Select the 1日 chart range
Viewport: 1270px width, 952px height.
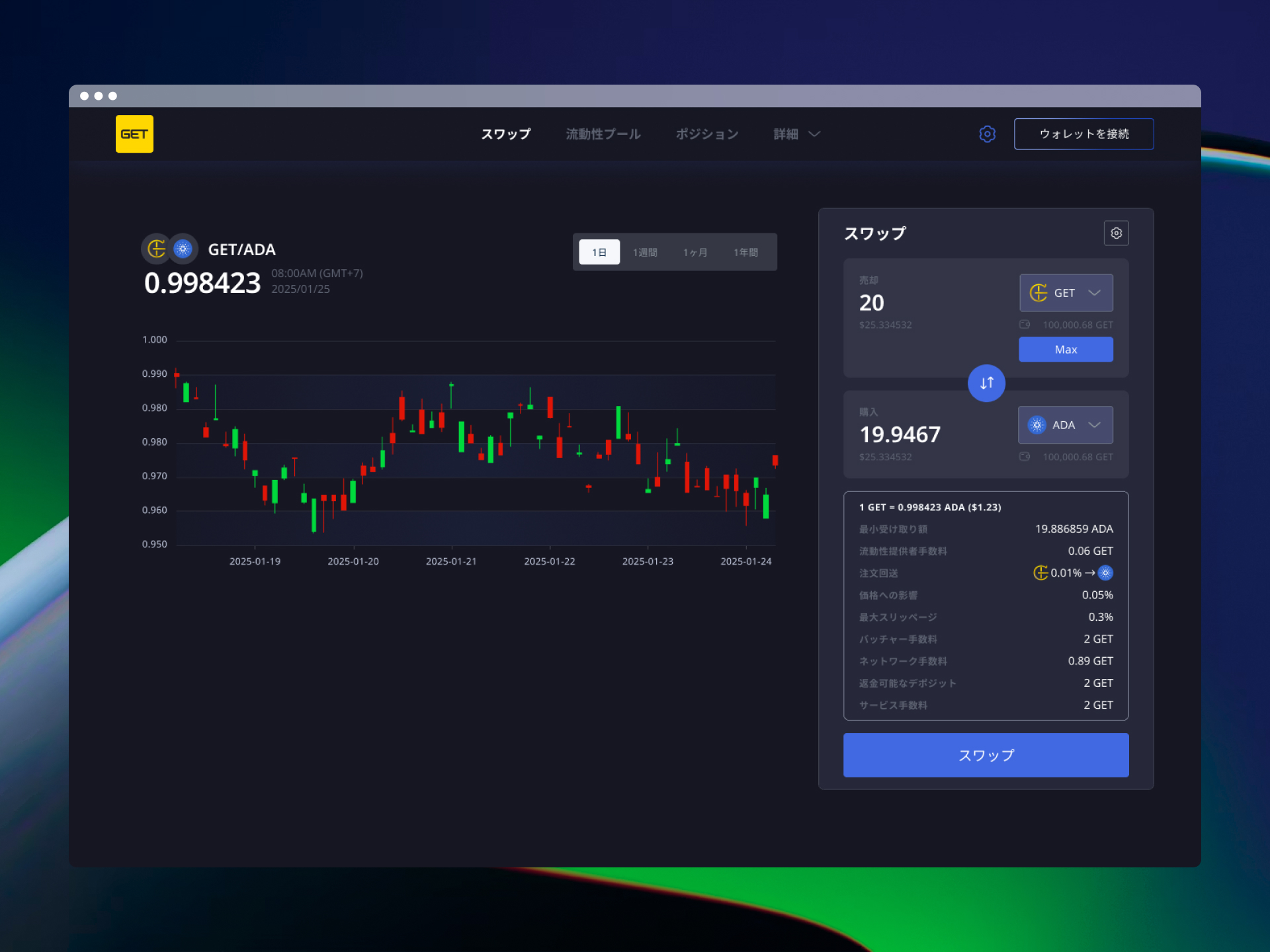[x=599, y=252]
